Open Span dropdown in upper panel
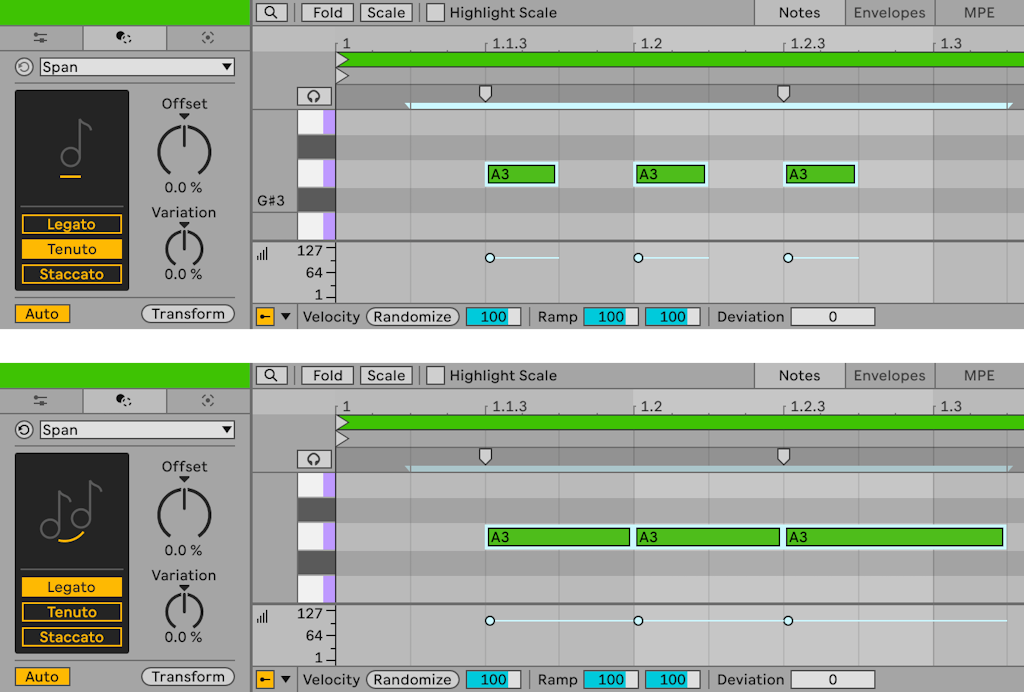The image size is (1024, 692). click(x=137, y=67)
